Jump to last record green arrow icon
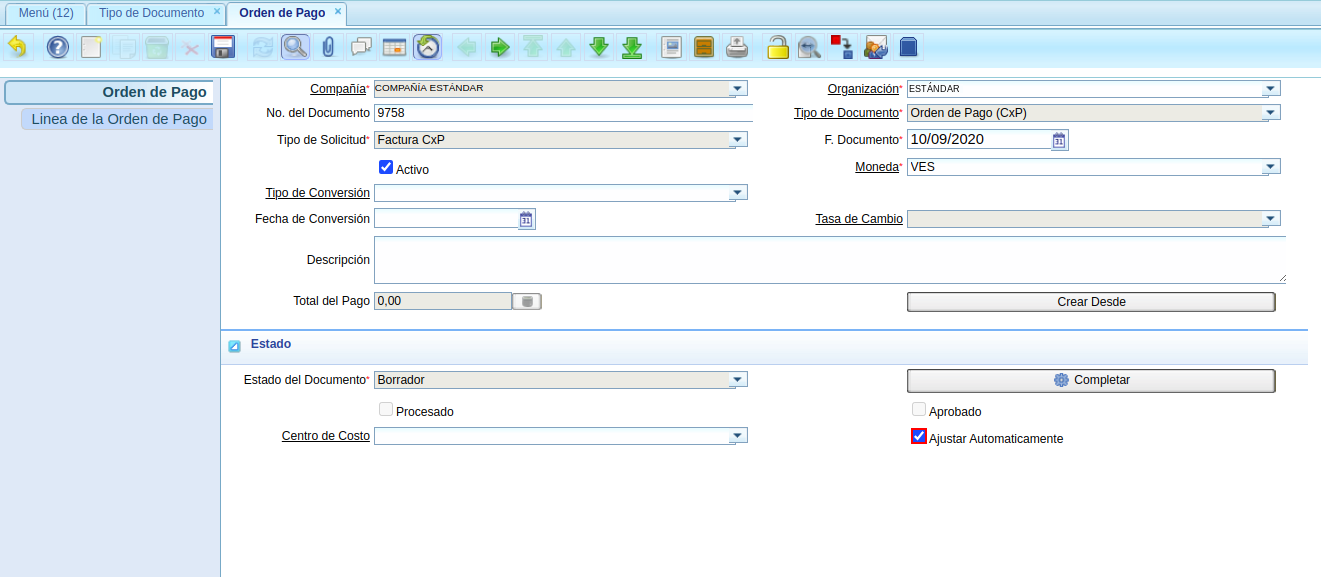The image size is (1321, 577). pos(631,47)
